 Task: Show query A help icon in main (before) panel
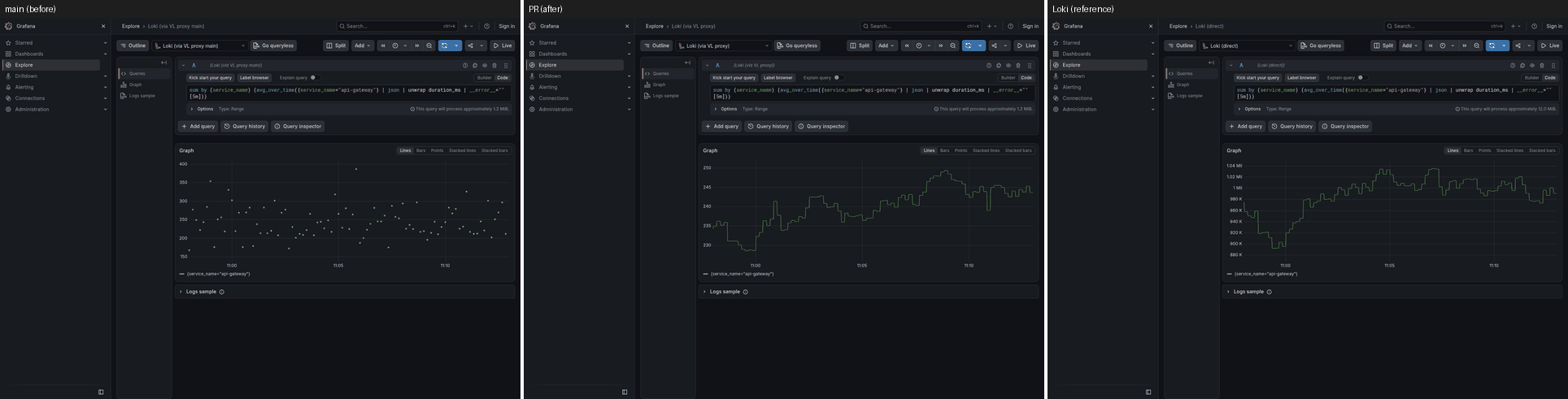[x=465, y=65]
